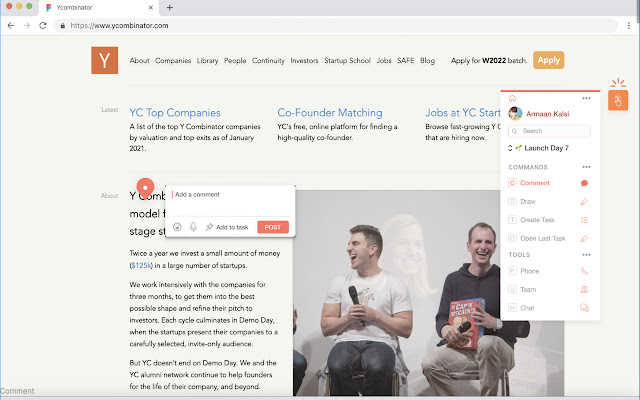Click the red comment pin marker

coord(145,189)
